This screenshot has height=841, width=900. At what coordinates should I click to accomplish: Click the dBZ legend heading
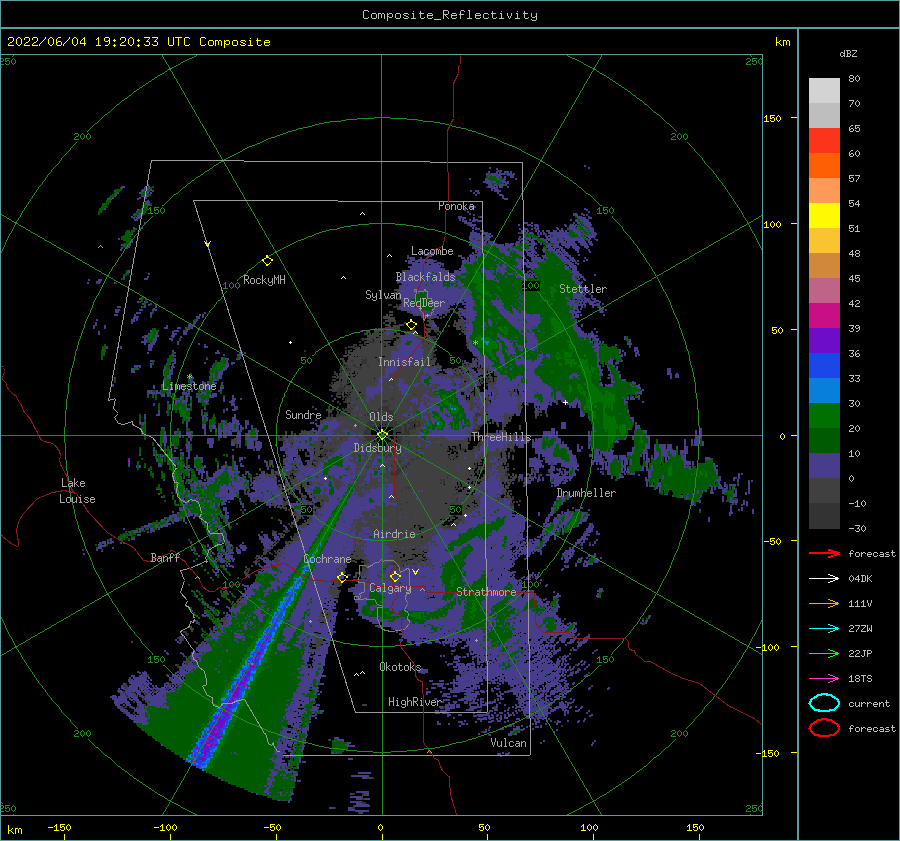pos(848,53)
